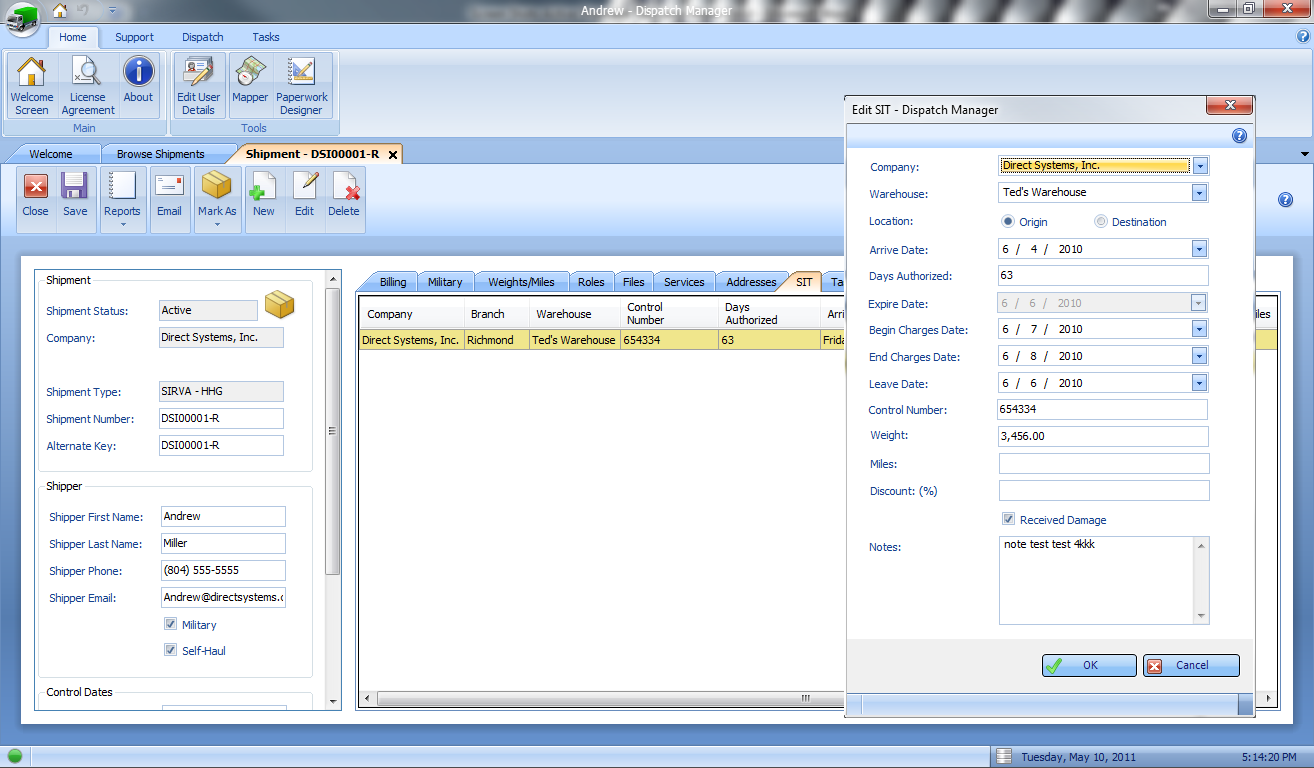Confirm the SIT edit with OK
This screenshot has width=1314, height=768.
point(1089,665)
